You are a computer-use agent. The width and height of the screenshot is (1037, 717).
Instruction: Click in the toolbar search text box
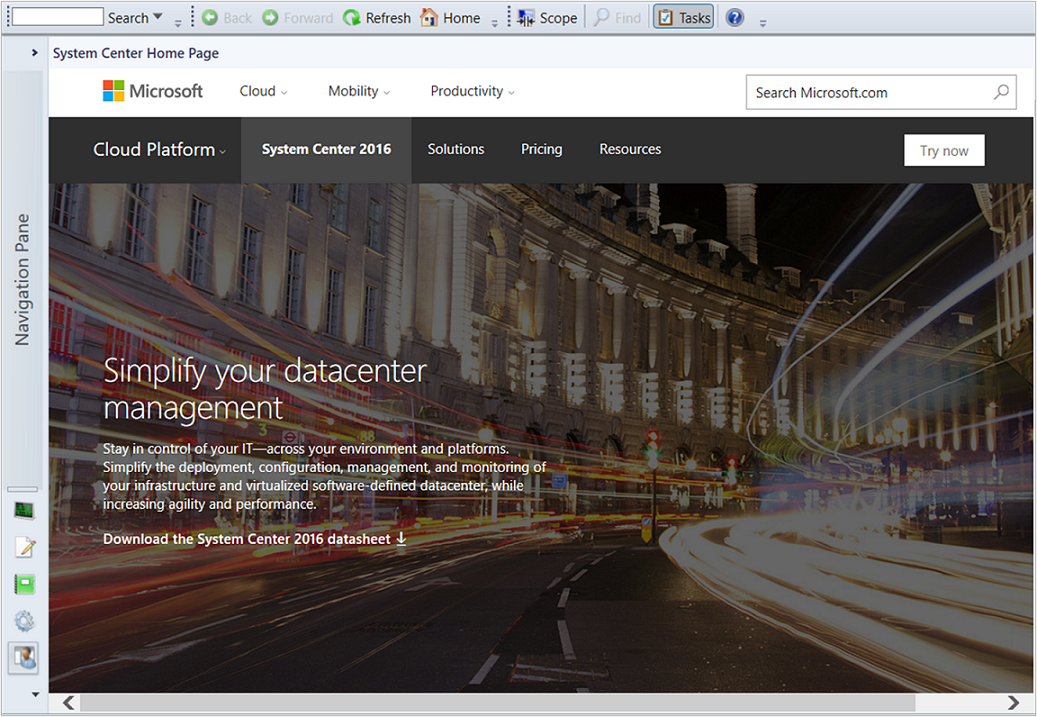click(58, 17)
